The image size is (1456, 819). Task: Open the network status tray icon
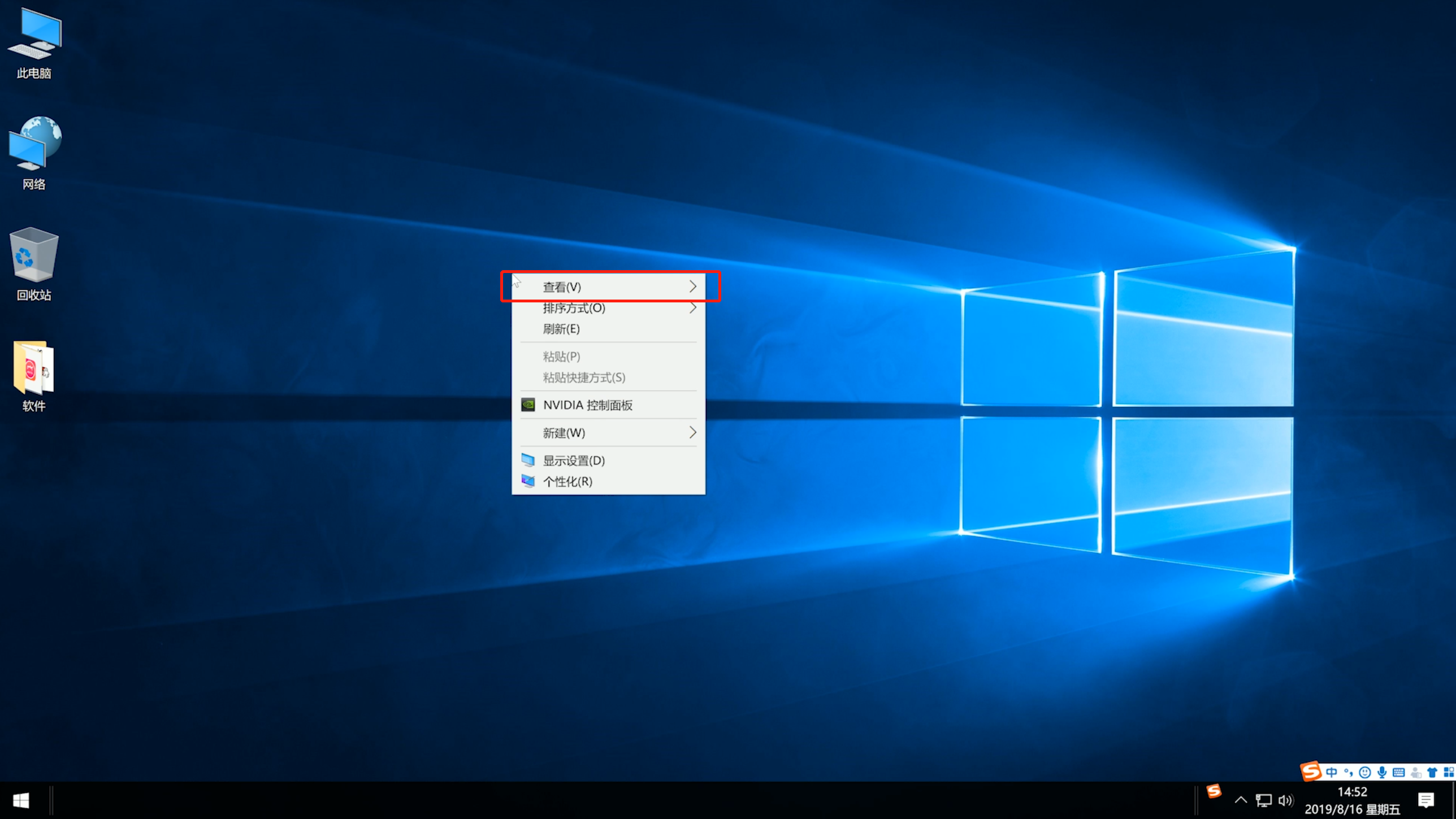[x=1263, y=800]
